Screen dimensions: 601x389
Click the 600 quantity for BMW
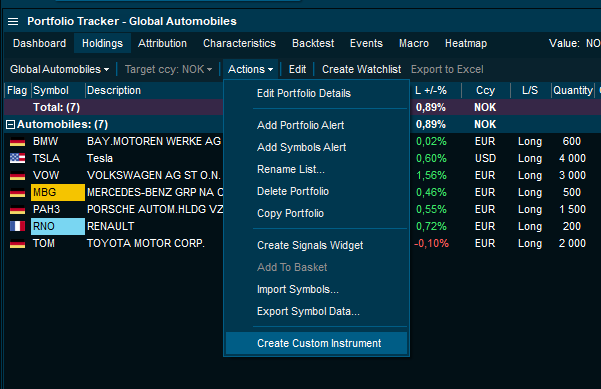tap(572, 141)
